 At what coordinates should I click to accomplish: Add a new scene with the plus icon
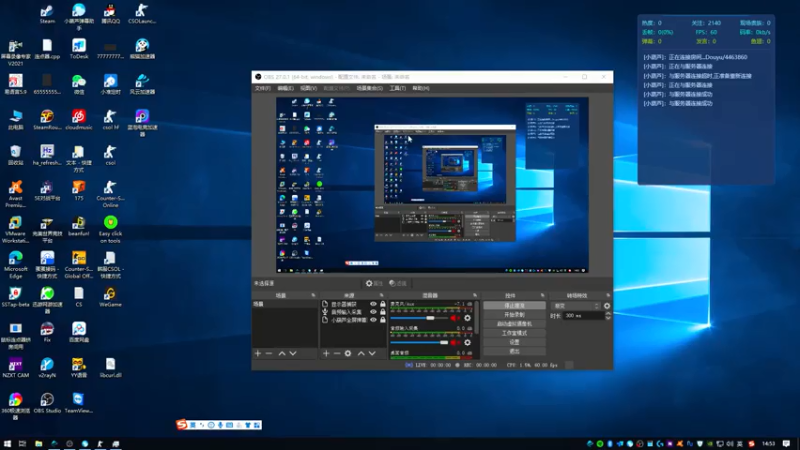(x=258, y=353)
